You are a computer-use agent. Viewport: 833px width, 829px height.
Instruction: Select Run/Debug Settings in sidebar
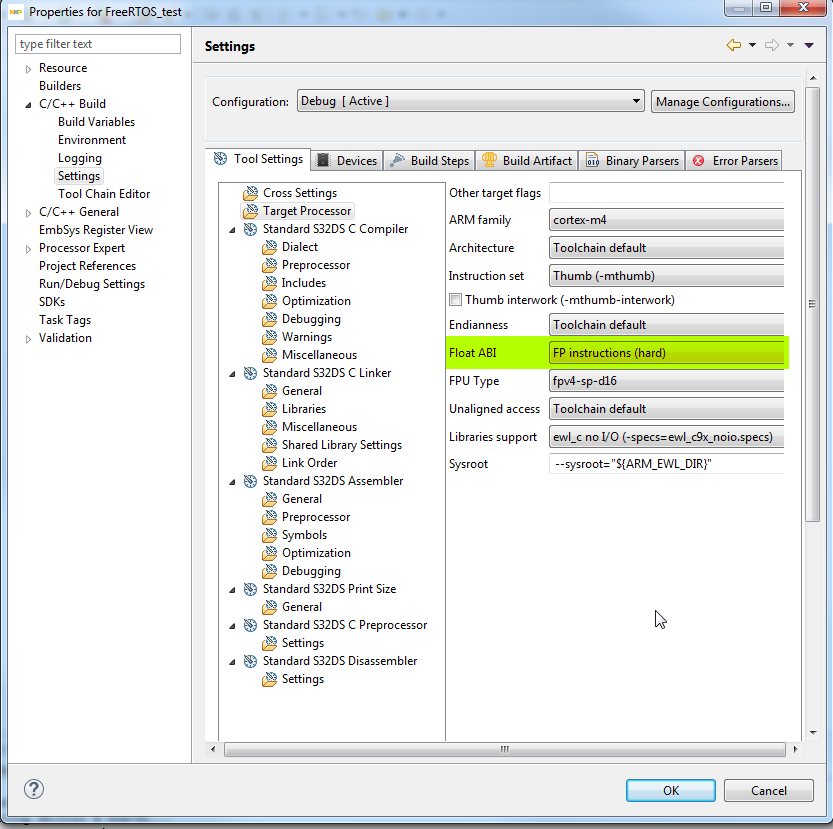point(92,284)
